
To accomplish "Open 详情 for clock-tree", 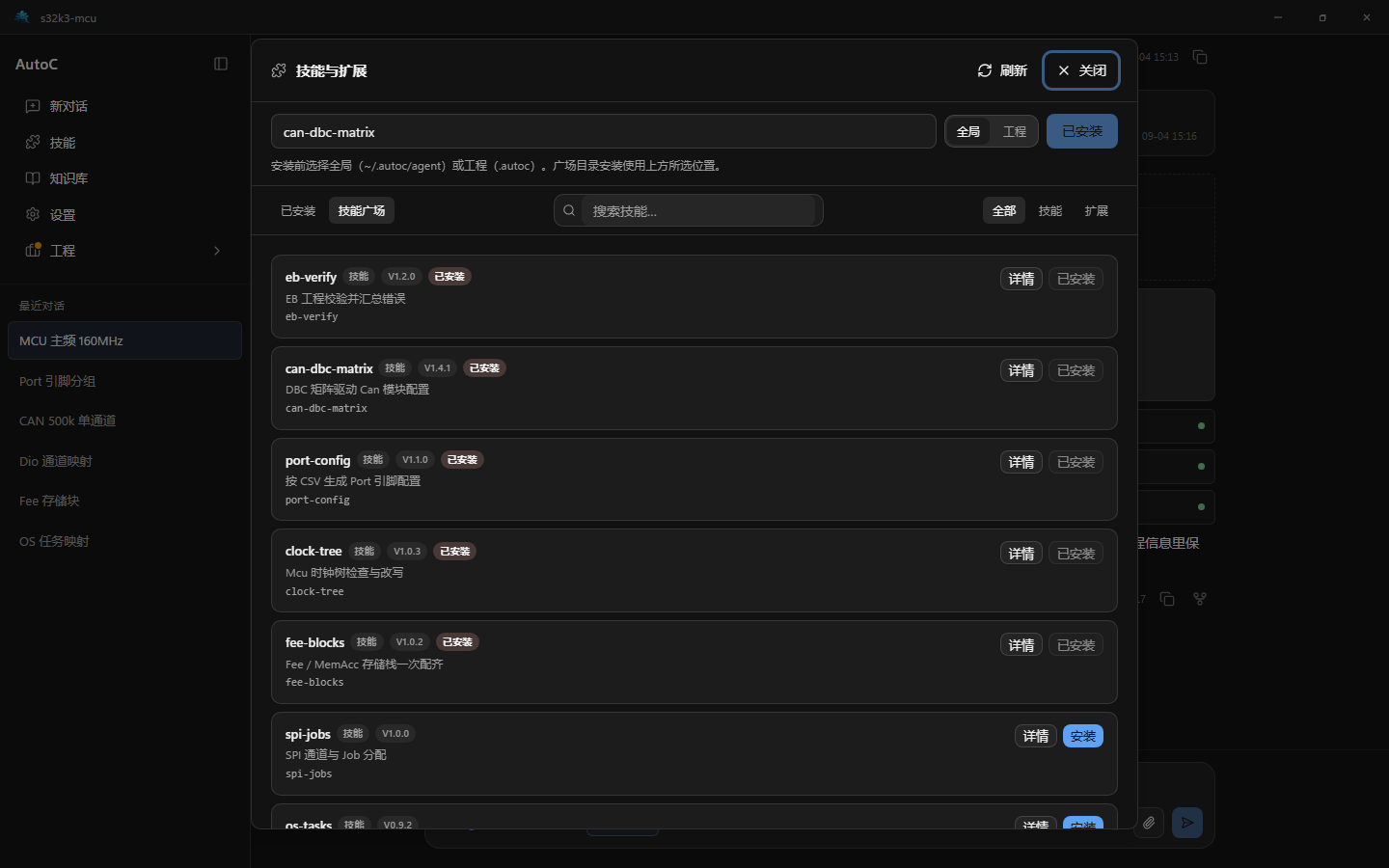I will (x=1021, y=554).
